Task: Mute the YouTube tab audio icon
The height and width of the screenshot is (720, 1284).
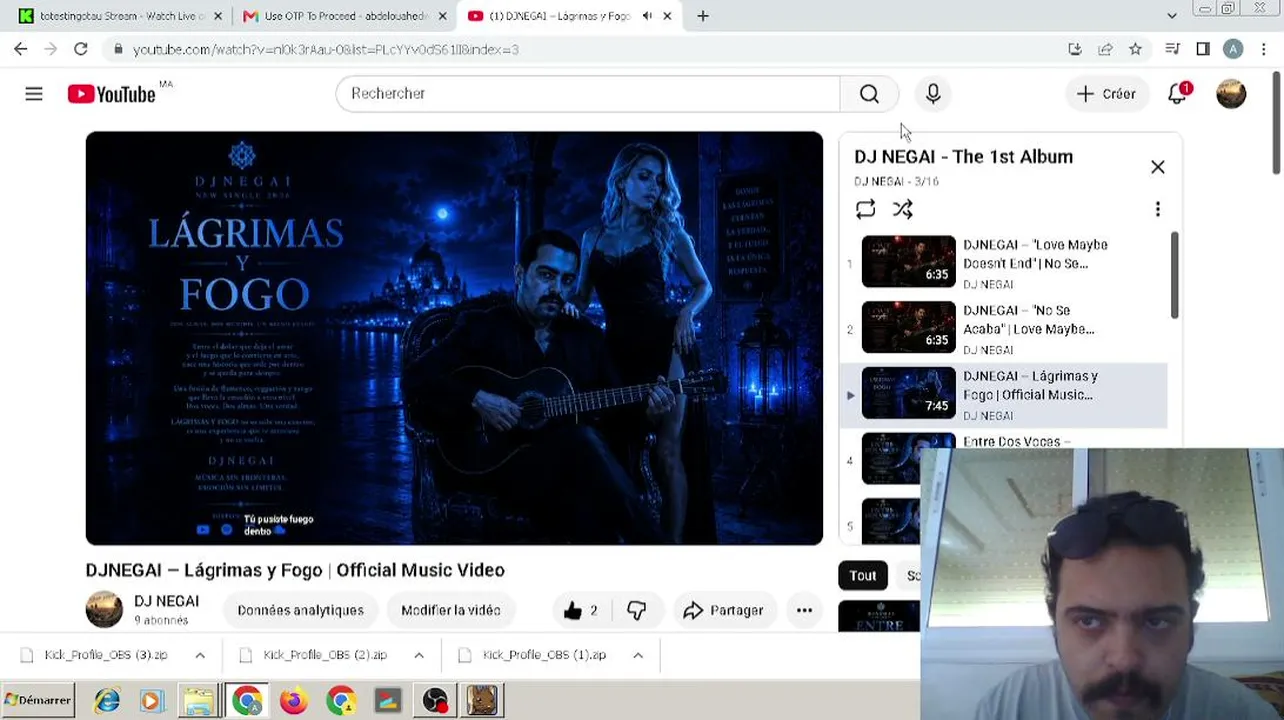Action: [647, 16]
